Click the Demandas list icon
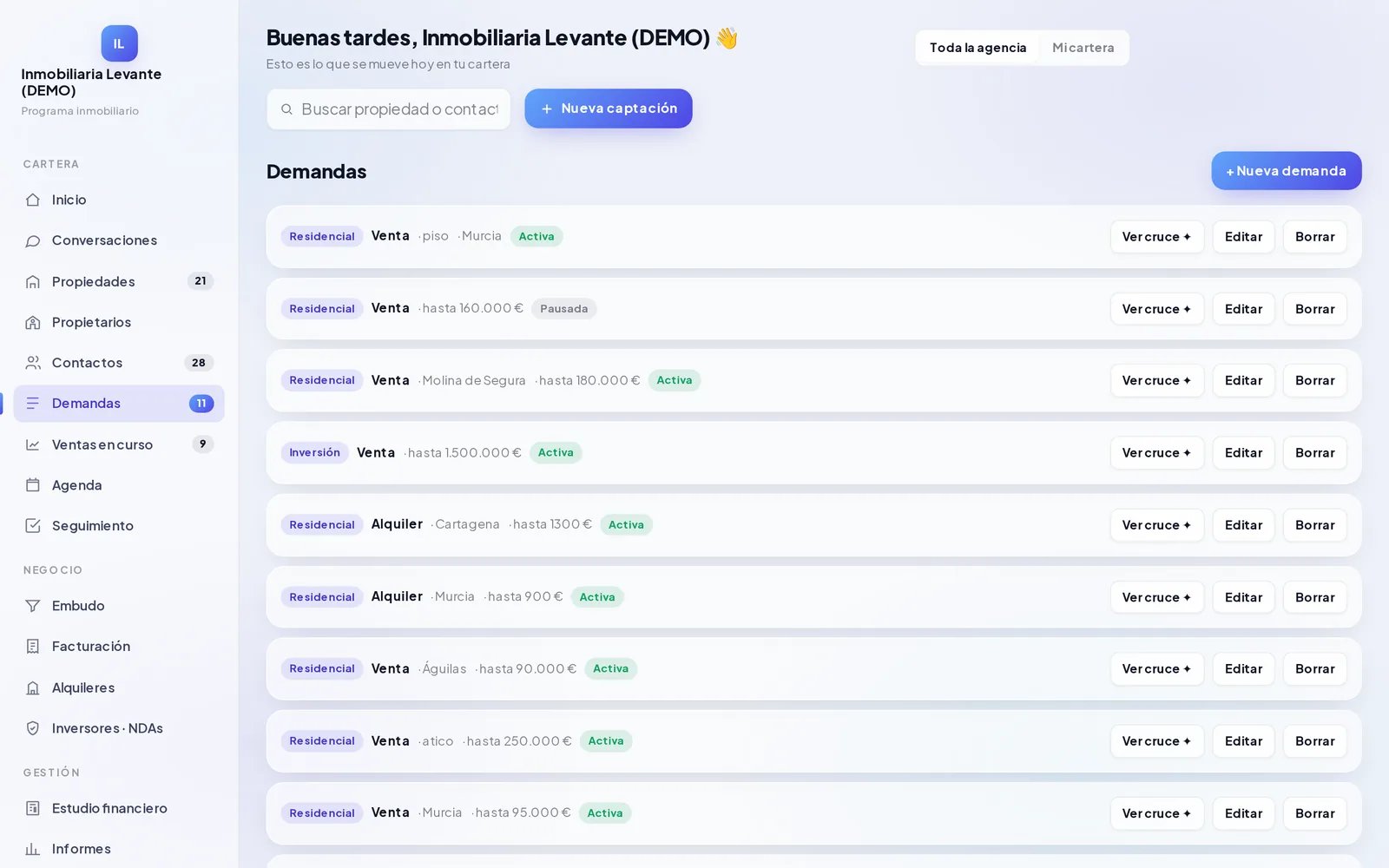1389x868 pixels. coord(33,404)
